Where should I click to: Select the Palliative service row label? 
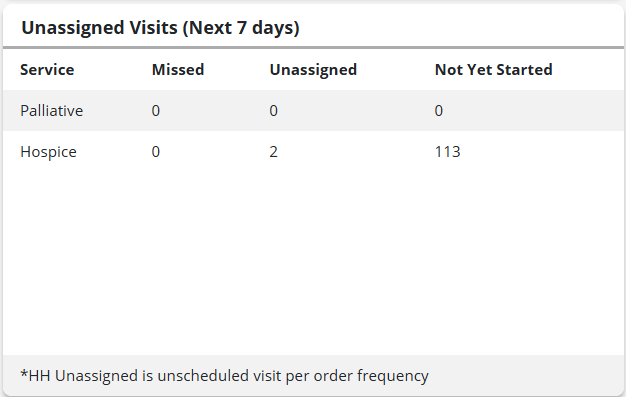click(x=52, y=111)
